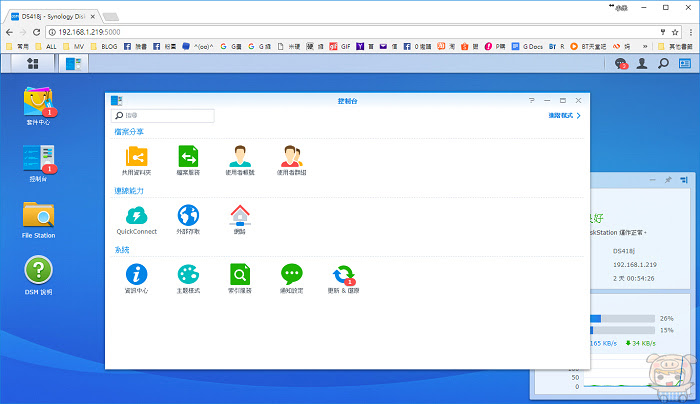Click the 26% usage bar in widget
The height and width of the screenshot is (404, 700).
click(622, 318)
